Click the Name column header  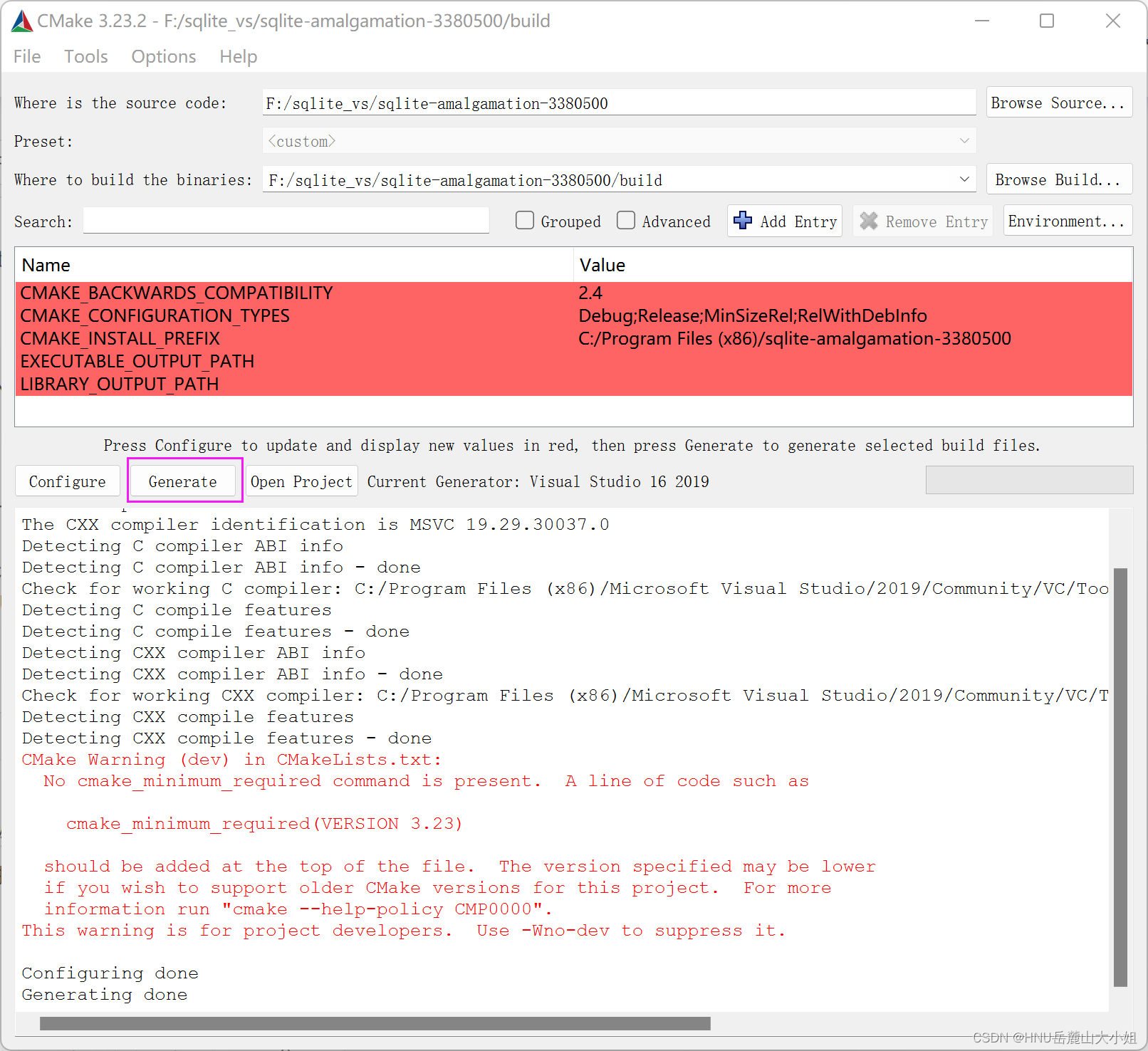(x=294, y=265)
